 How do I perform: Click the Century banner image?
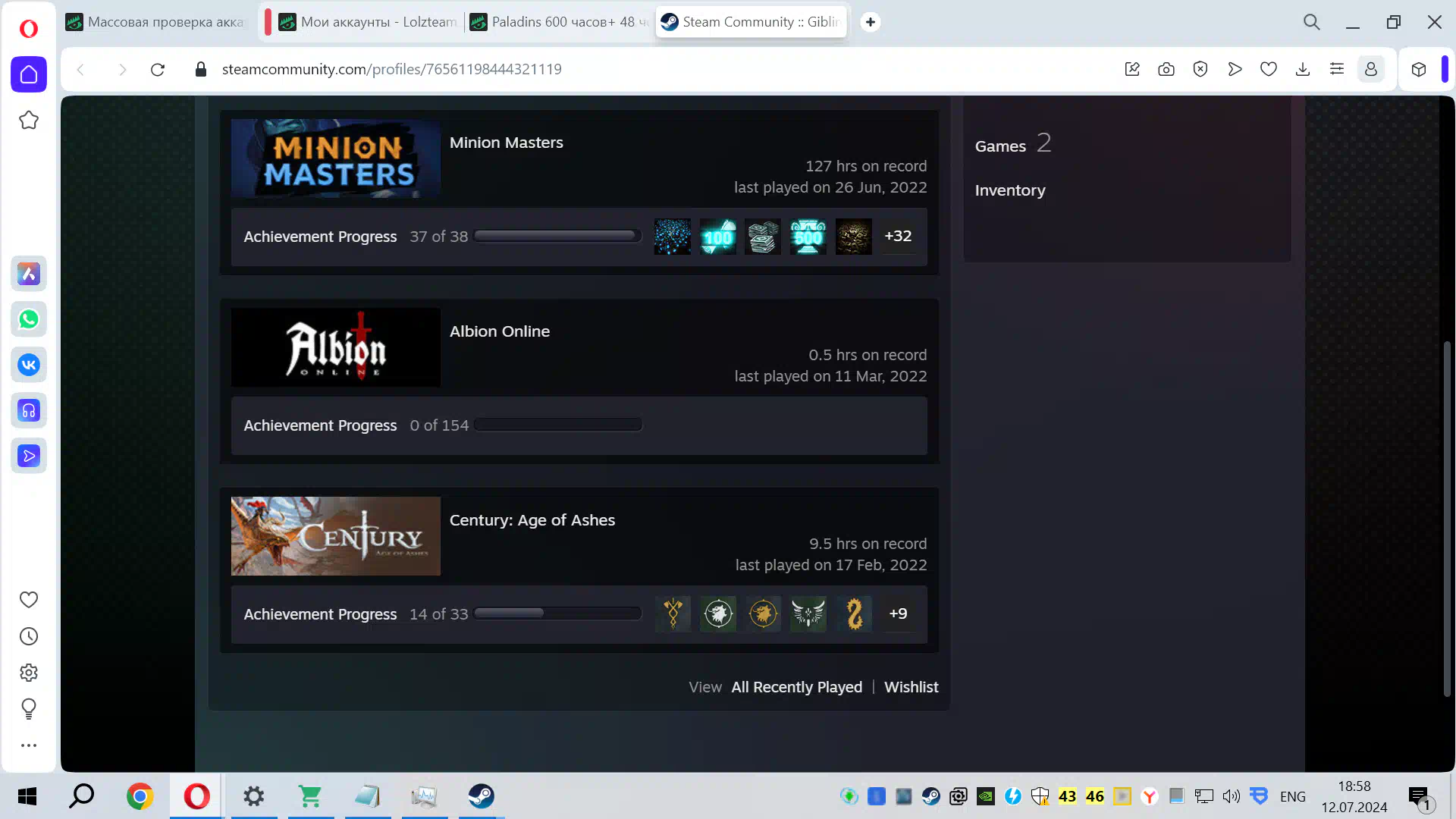click(336, 536)
